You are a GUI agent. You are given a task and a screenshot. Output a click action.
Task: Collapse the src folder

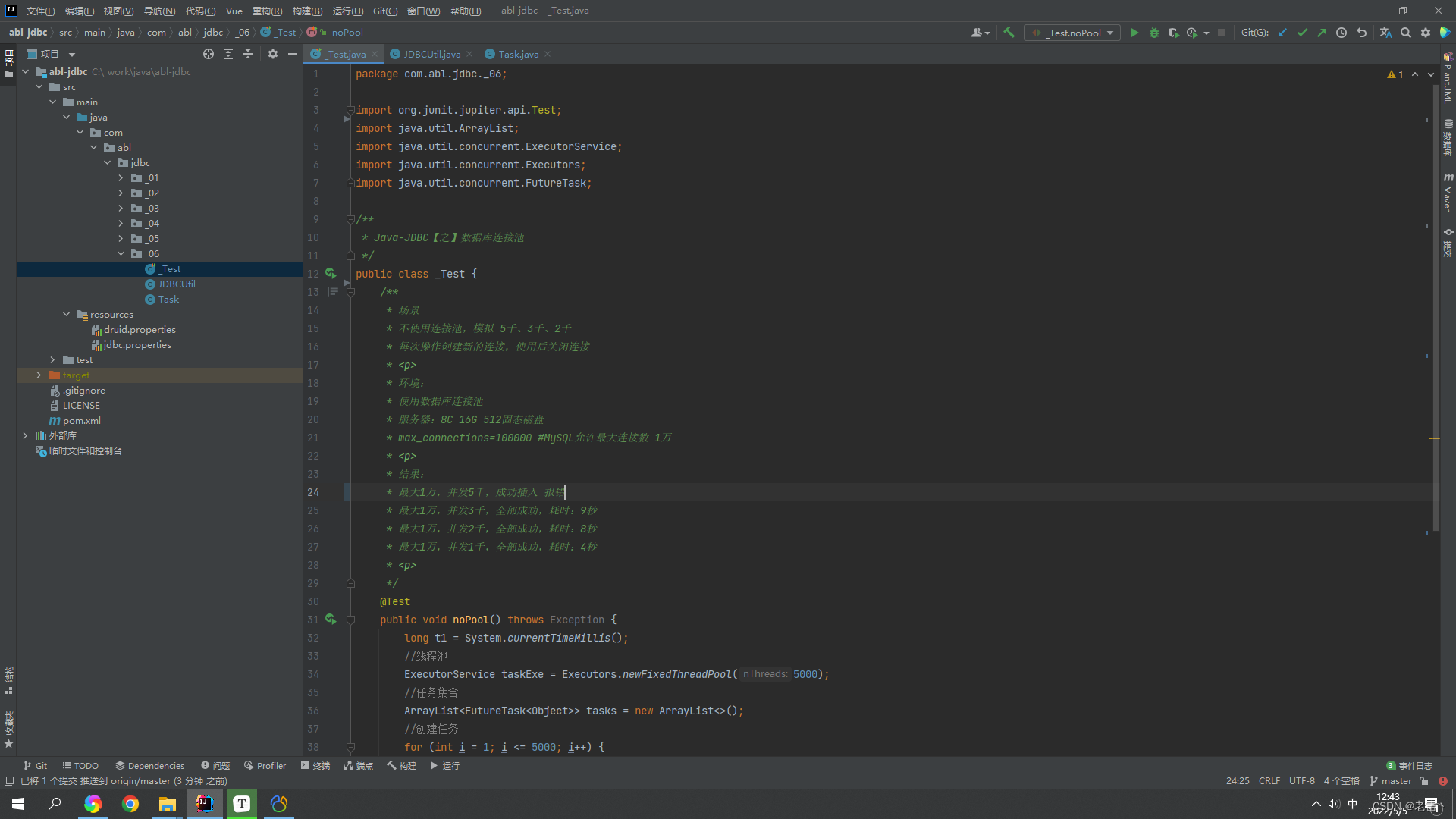39,87
